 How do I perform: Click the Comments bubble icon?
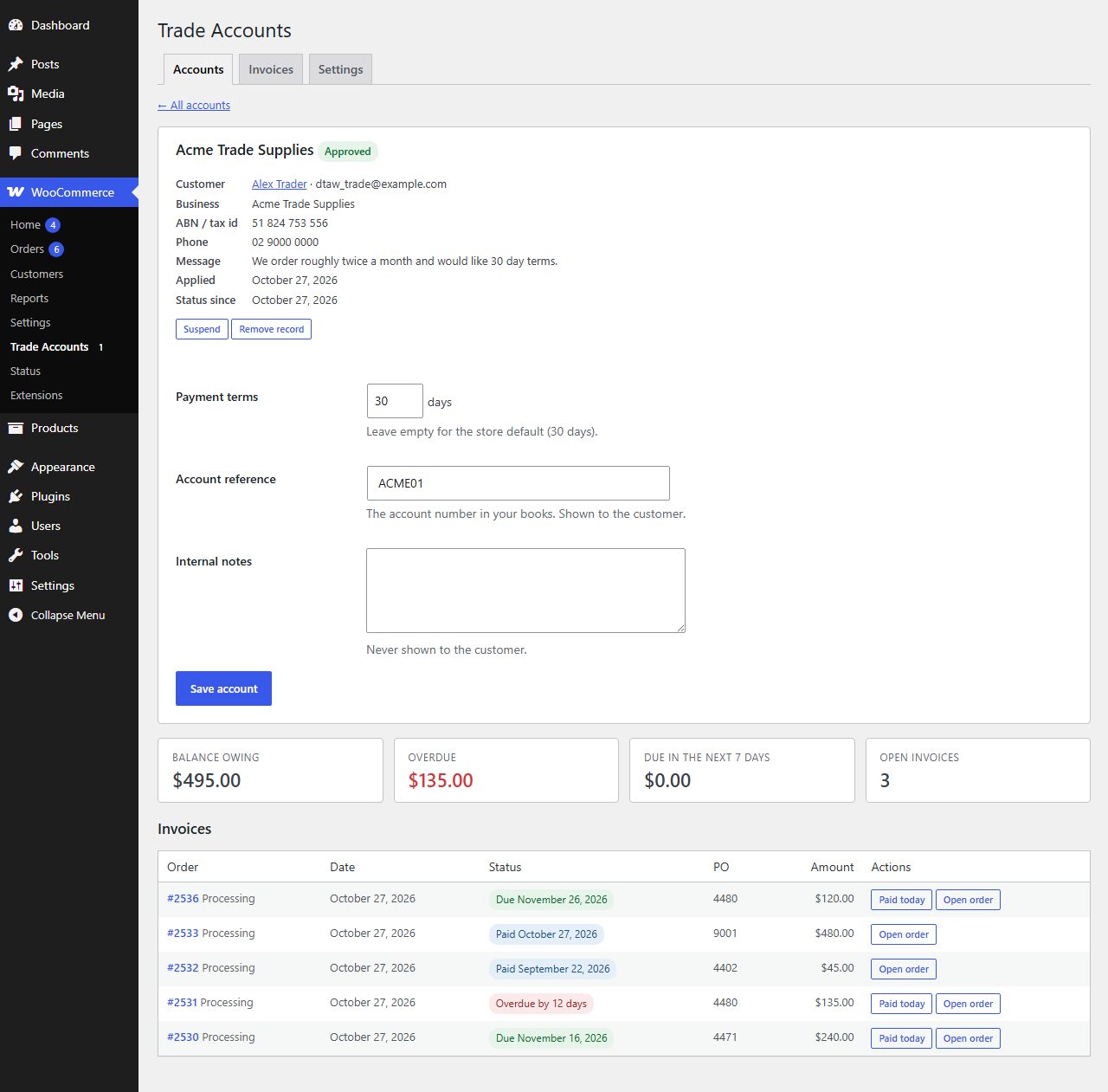[x=16, y=153]
